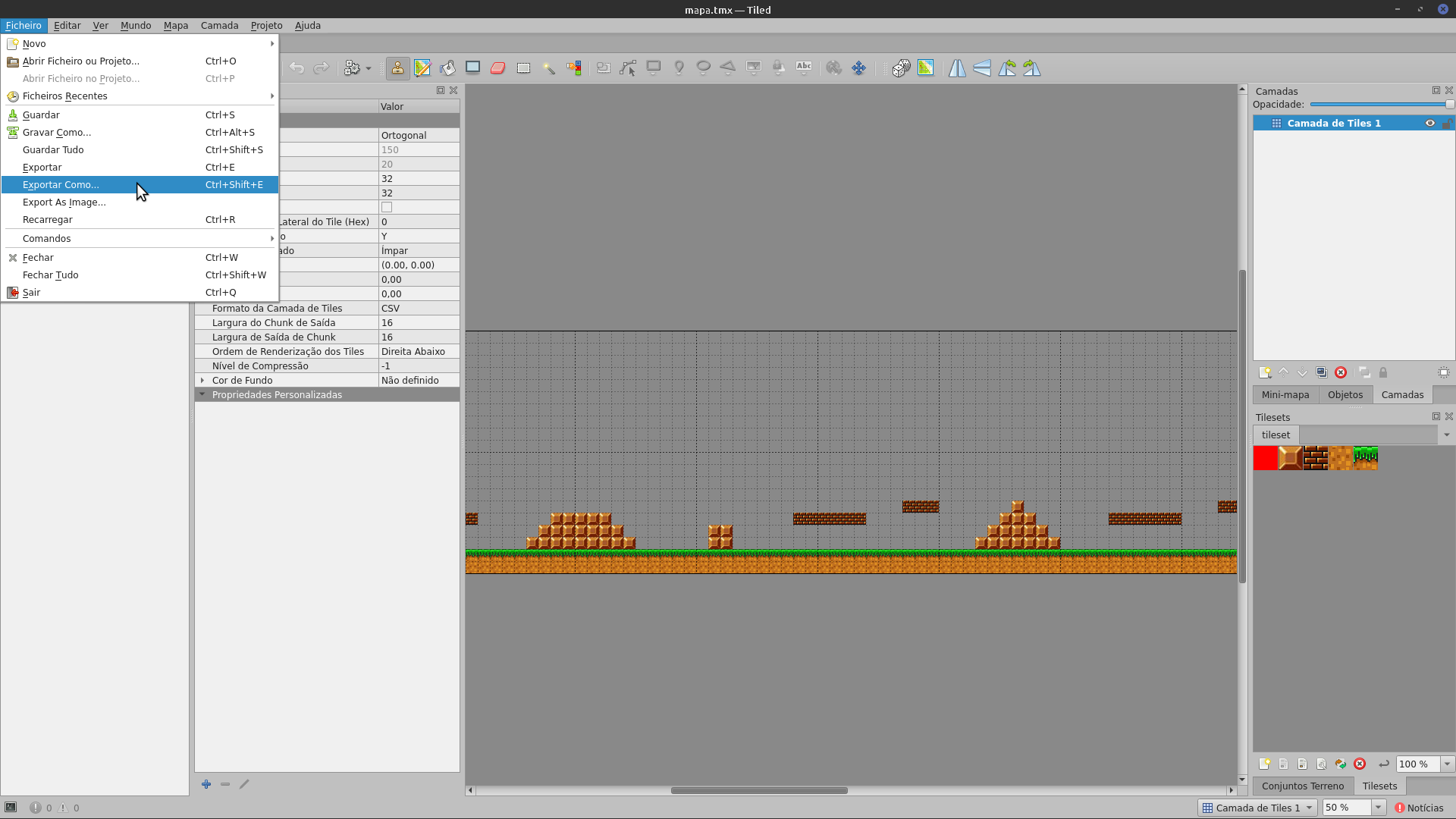Toggle the empty checkbox in Valor column
This screenshot has width=1456, height=819.
pyautogui.click(x=387, y=207)
